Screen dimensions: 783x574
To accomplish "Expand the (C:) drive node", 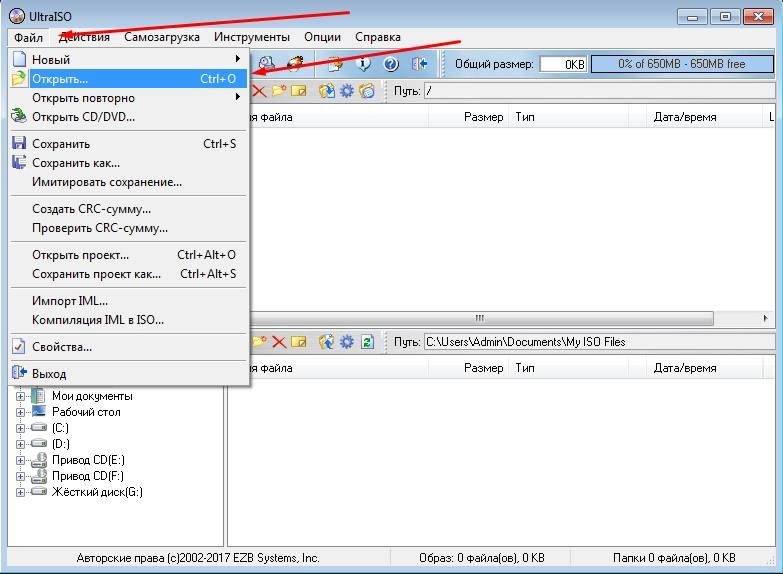I will click(20, 428).
